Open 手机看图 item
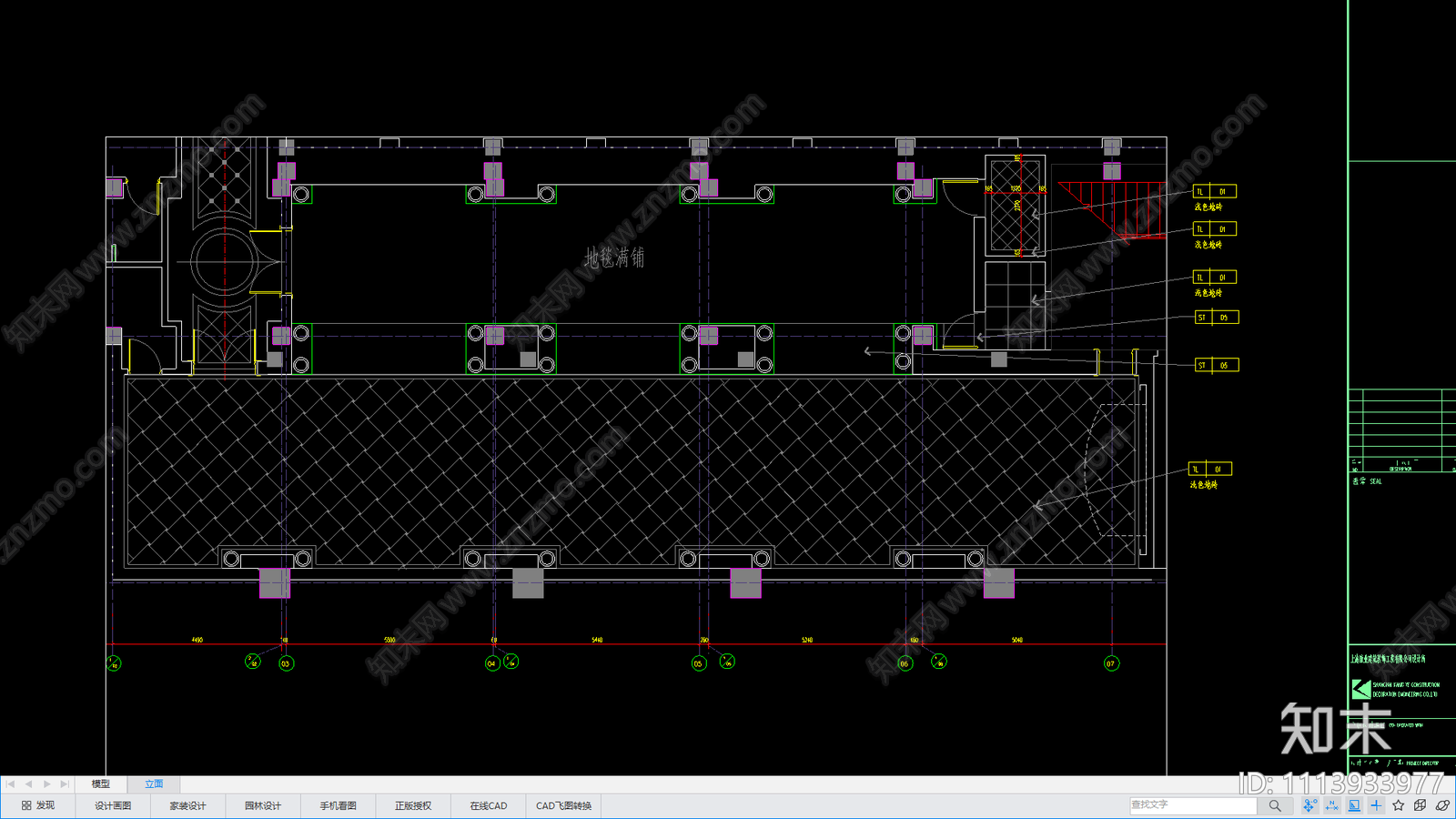Screen dimensions: 1456x819 (338, 805)
